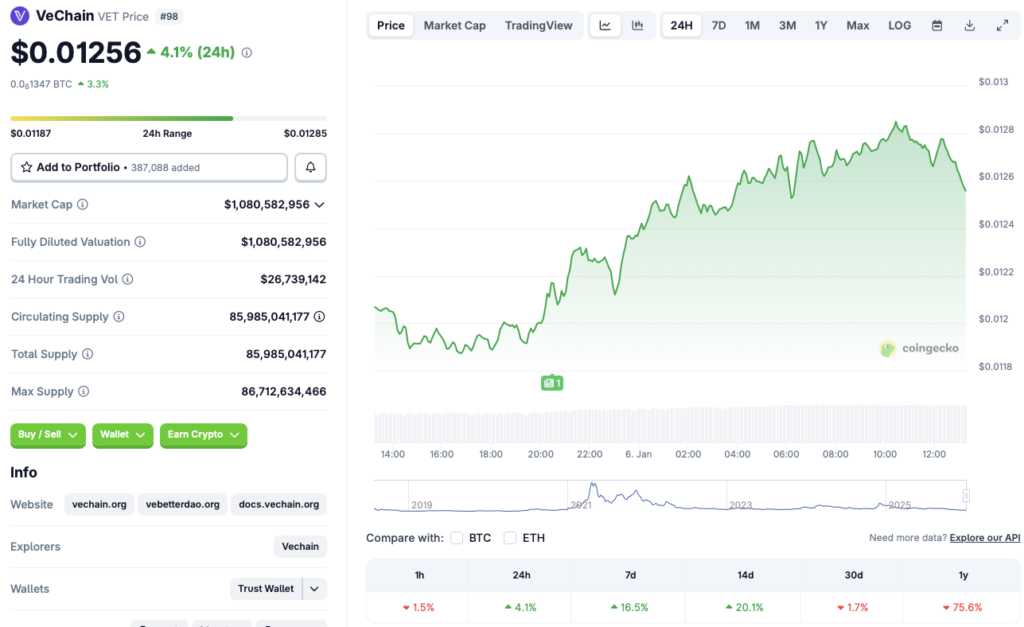The image size is (1024, 627).
Task: Select the 7D timeframe tab
Action: pos(718,24)
